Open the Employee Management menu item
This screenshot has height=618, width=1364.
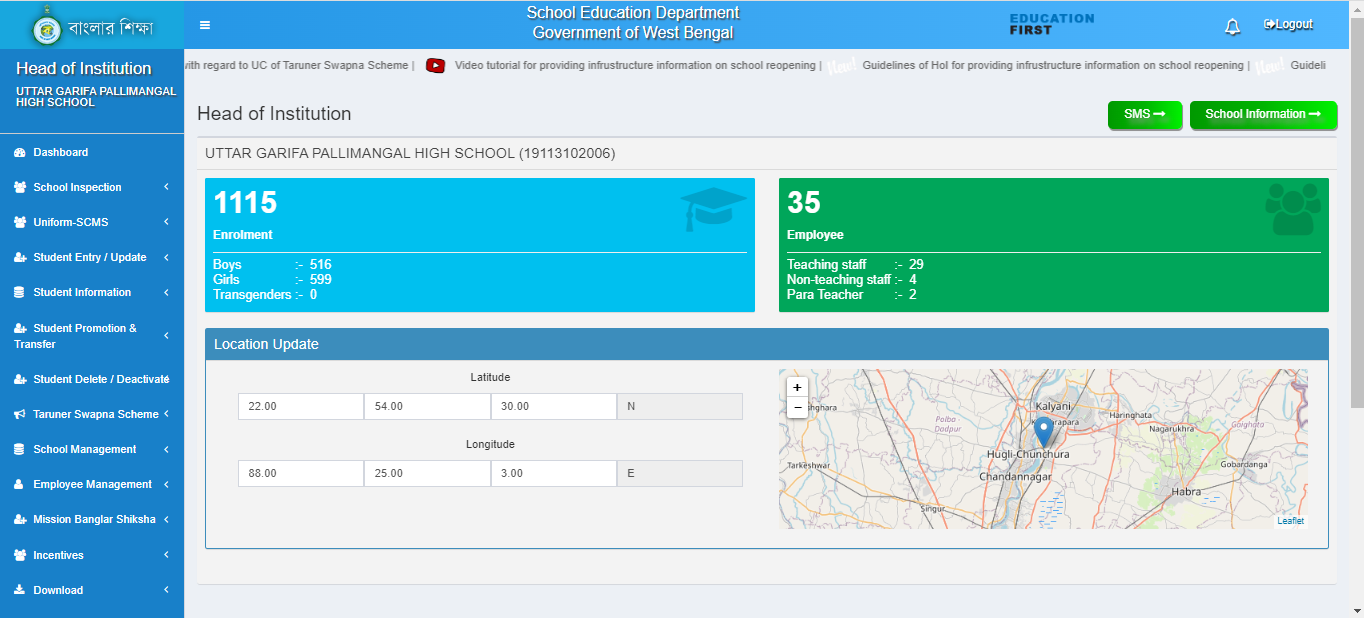click(x=92, y=485)
